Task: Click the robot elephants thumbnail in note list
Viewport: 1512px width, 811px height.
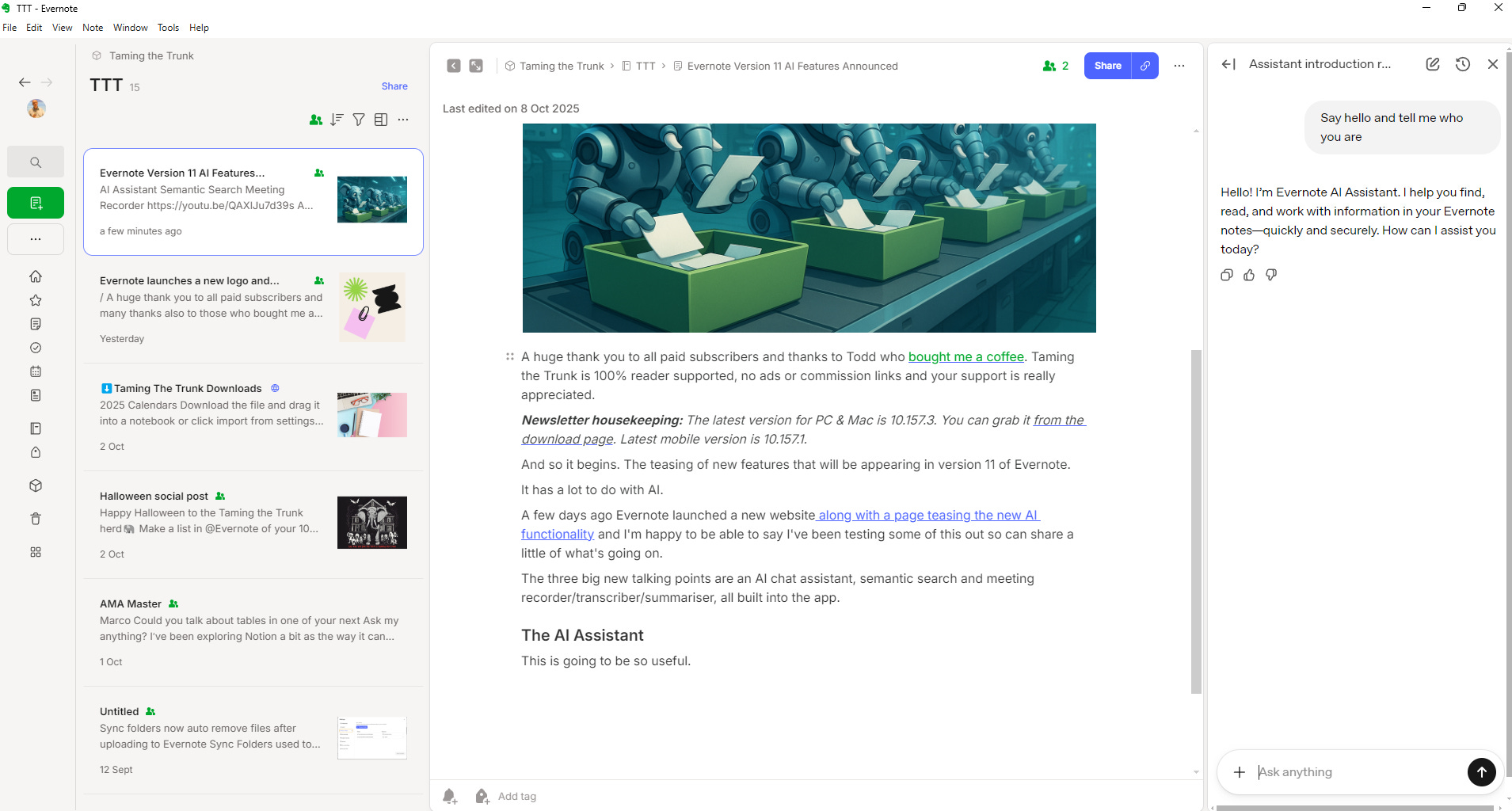Action: 372,200
